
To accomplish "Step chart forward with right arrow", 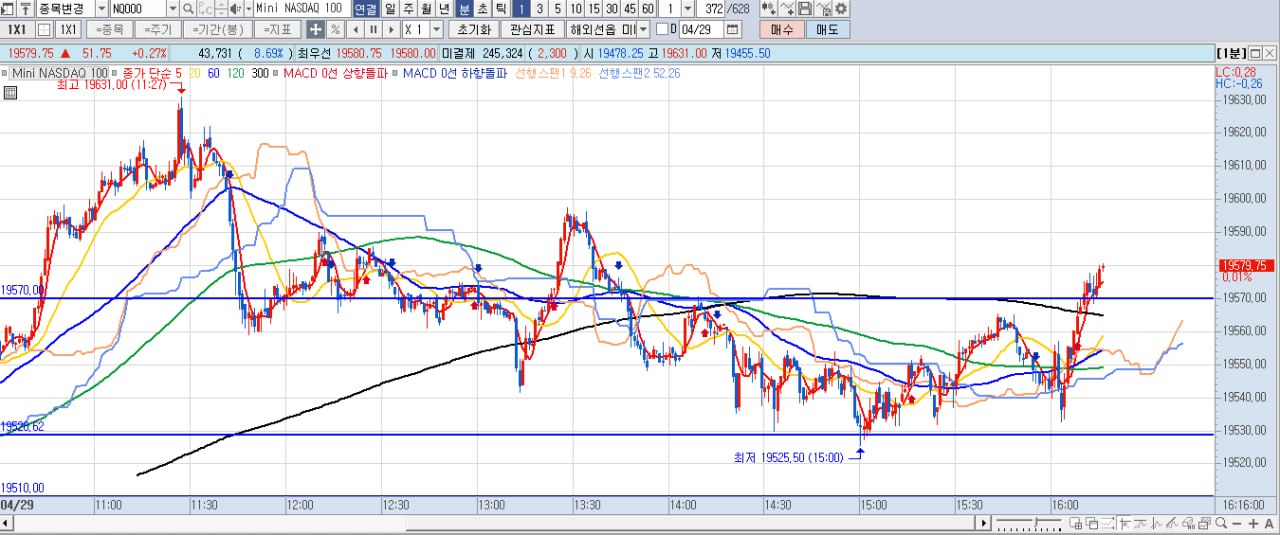I will click(x=391, y=29).
